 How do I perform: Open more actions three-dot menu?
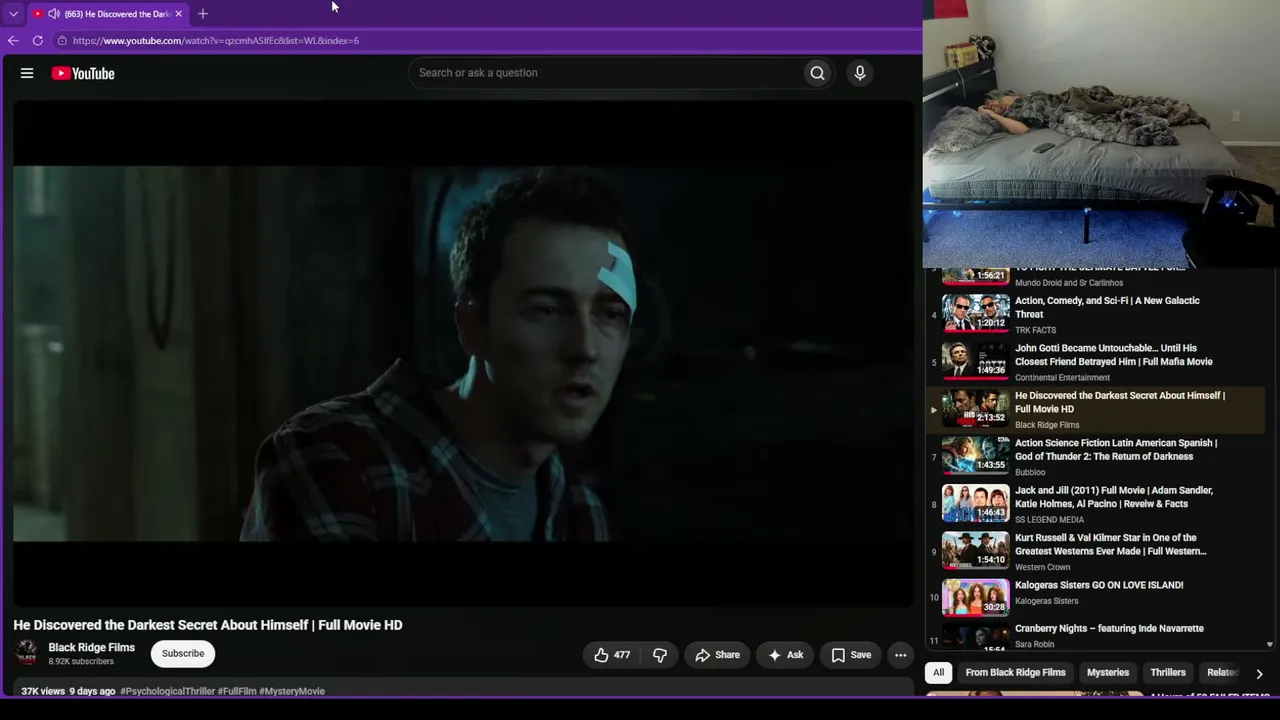[900, 655]
